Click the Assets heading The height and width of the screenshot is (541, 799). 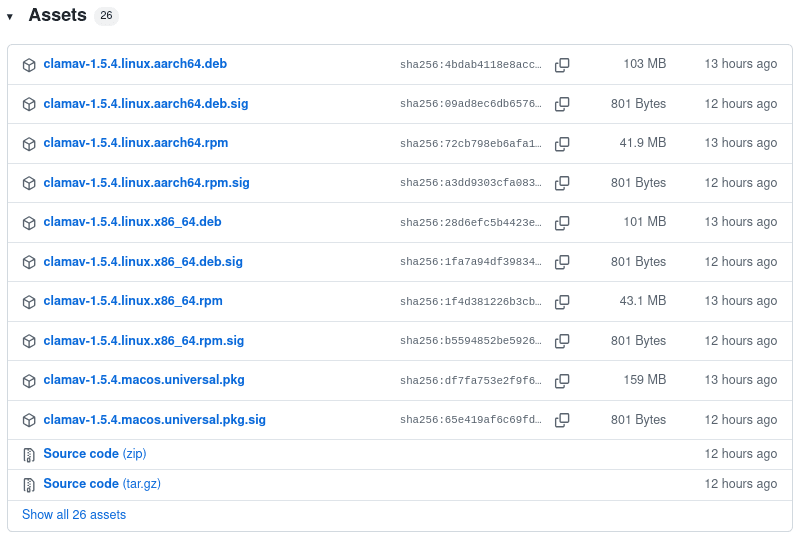[58, 15]
